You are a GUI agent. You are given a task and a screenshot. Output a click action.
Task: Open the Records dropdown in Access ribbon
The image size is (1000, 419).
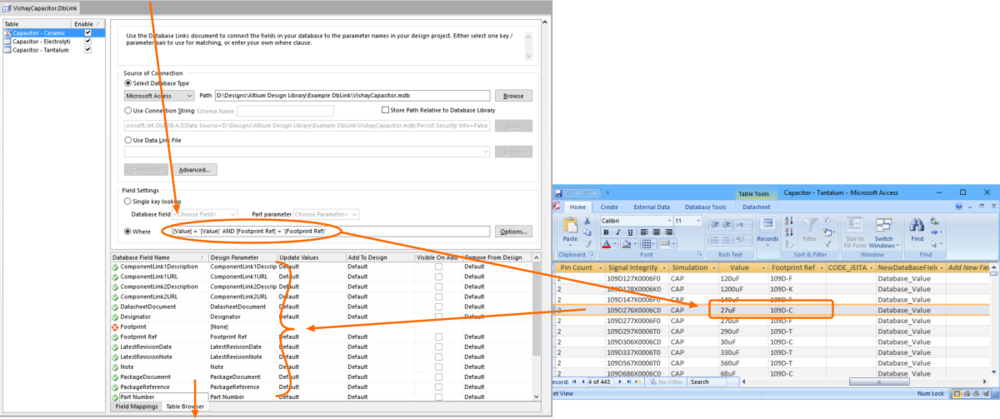768,232
